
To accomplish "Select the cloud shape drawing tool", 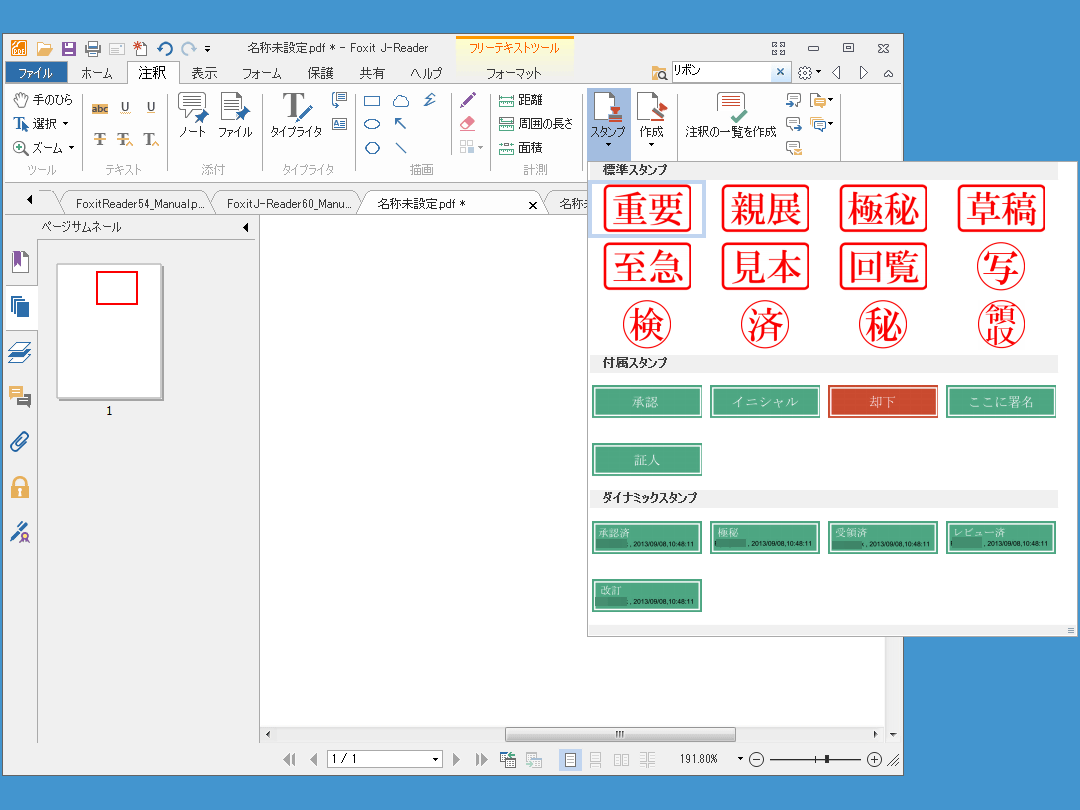I will [401, 101].
